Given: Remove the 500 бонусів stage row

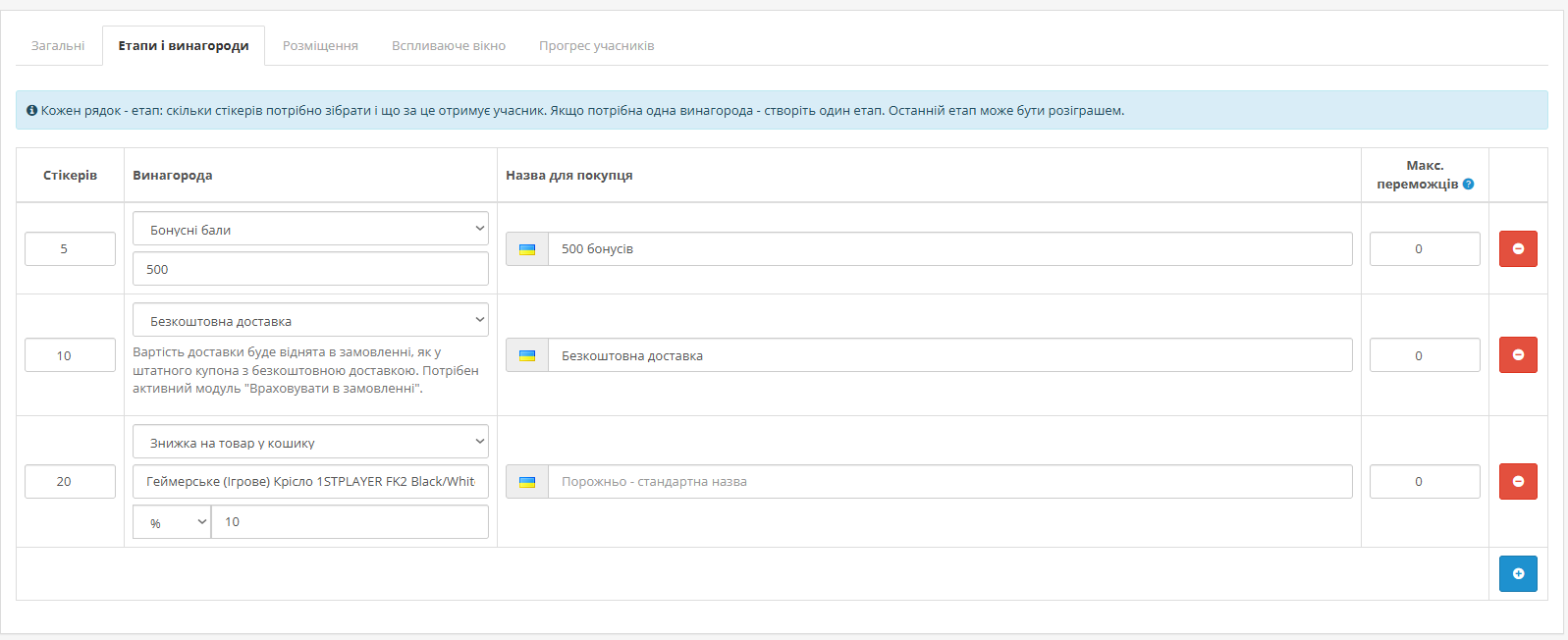Looking at the screenshot, I should pyautogui.click(x=1518, y=248).
